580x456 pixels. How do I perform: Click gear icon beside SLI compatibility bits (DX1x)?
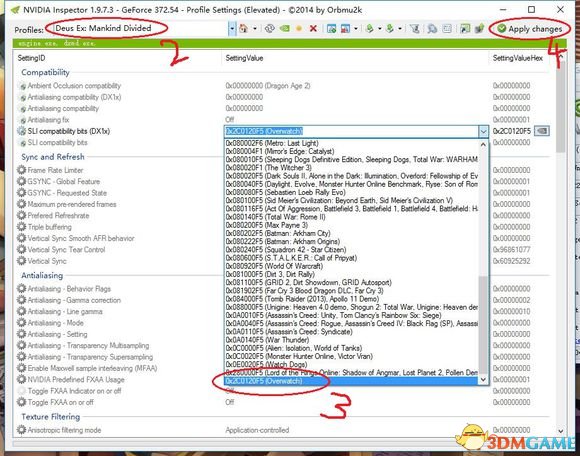[21, 131]
